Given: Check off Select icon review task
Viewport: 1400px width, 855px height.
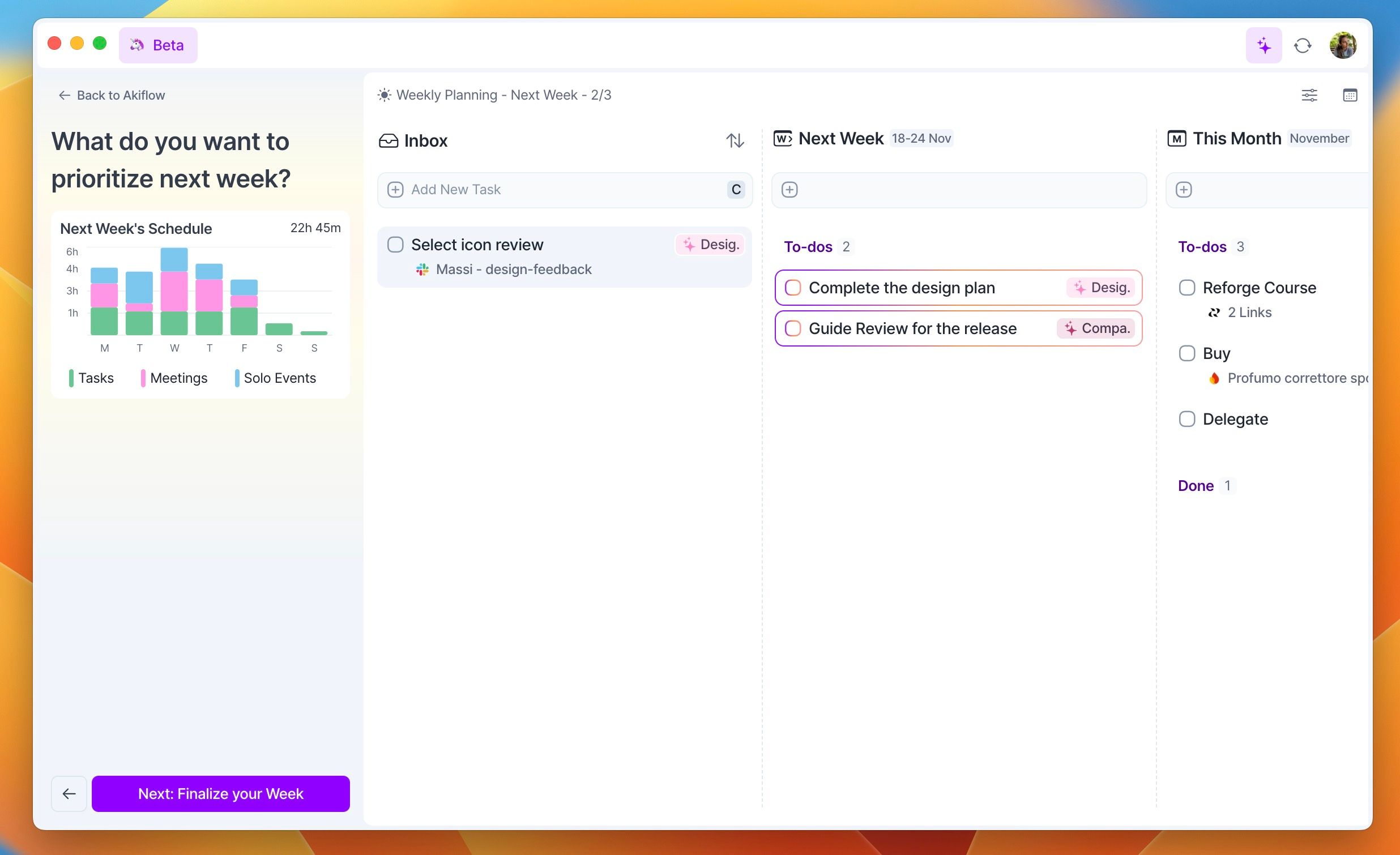Looking at the screenshot, I should (x=395, y=245).
